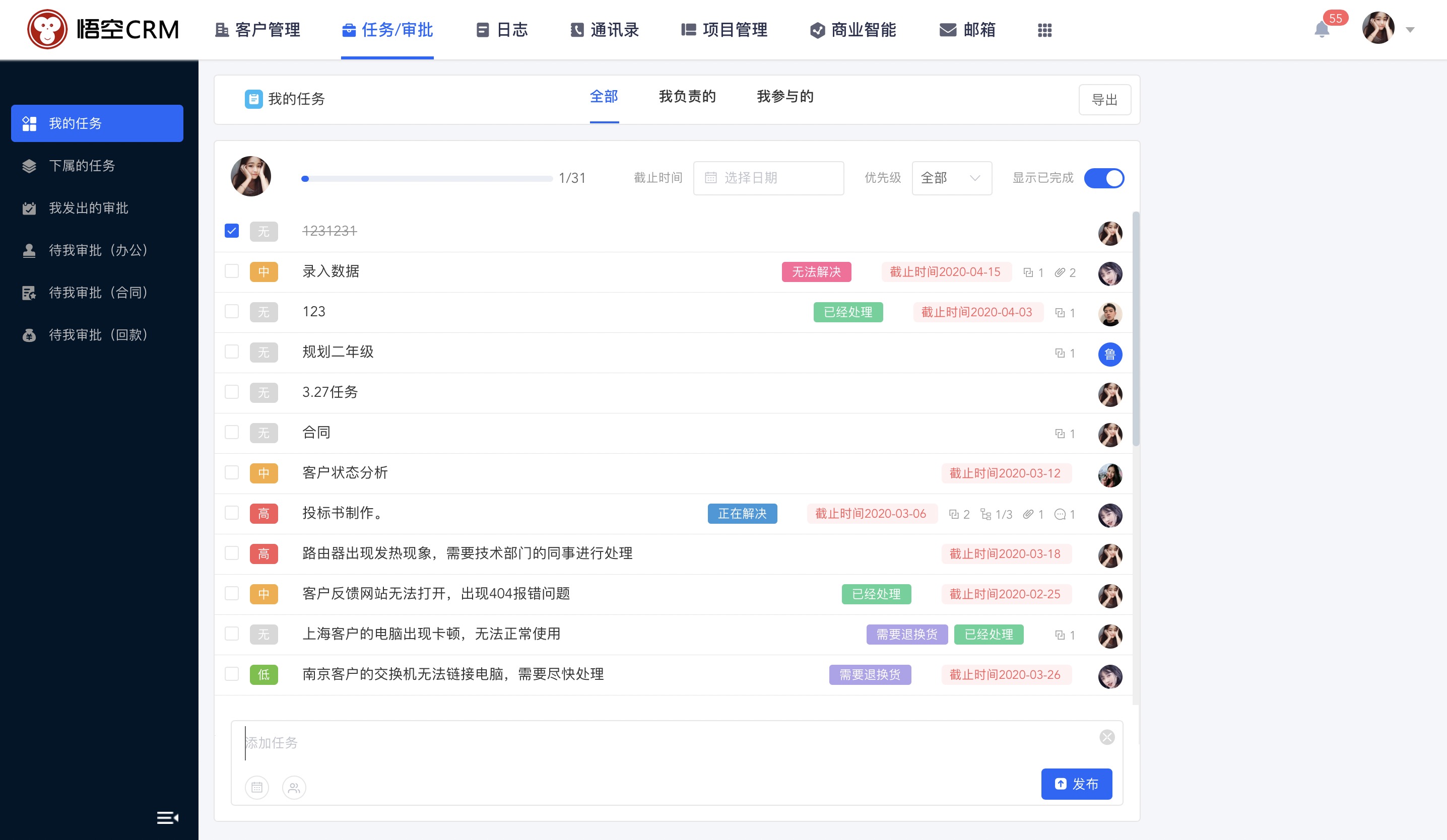Image resolution: width=1447 pixels, height=840 pixels.
Task: Click the owner avatar on 123 task row
Action: tap(1110, 314)
